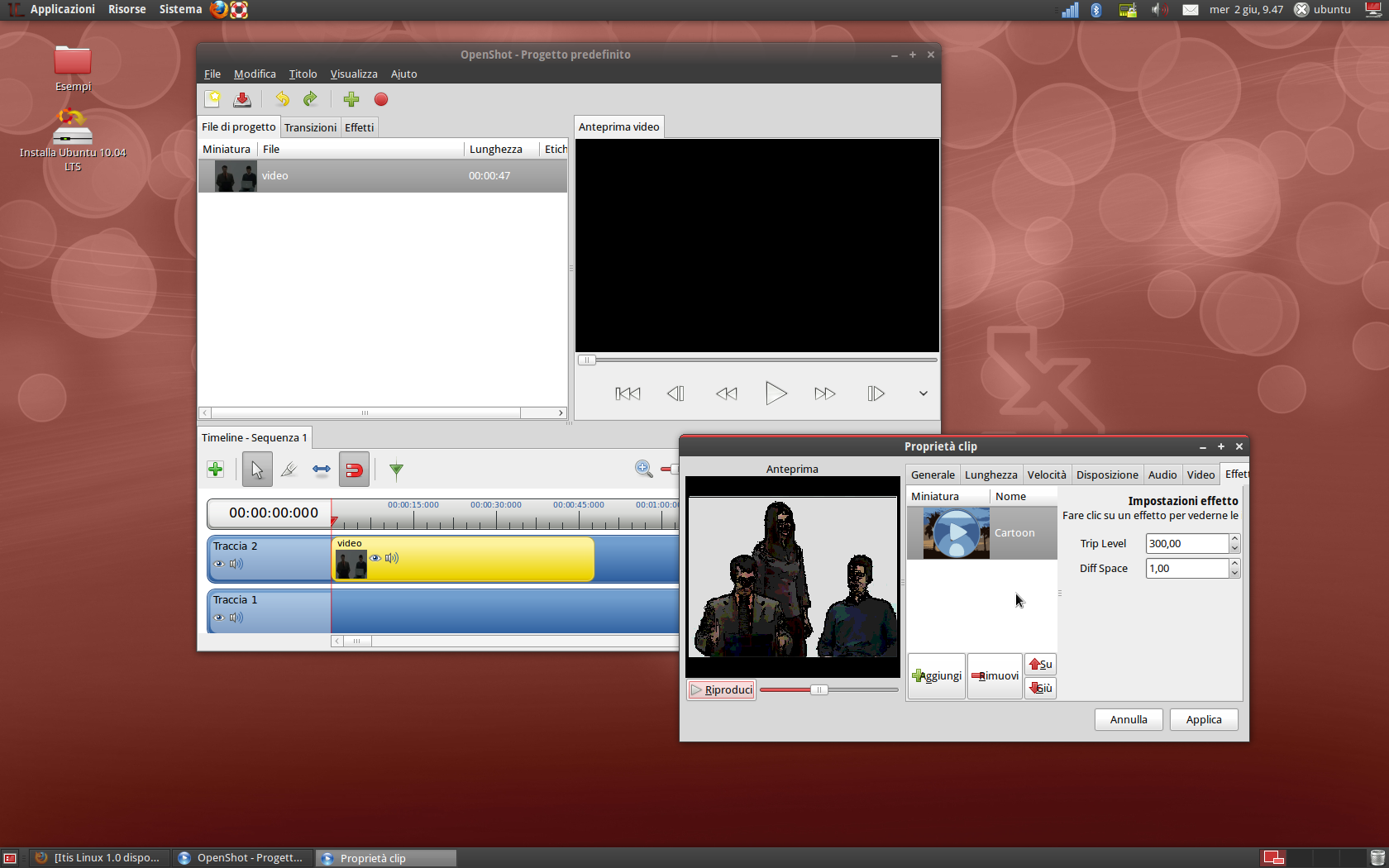Click the timeline zoom magnifier icon
Image resolution: width=1389 pixels, height=868 pixels.
(x=643, y=469)
